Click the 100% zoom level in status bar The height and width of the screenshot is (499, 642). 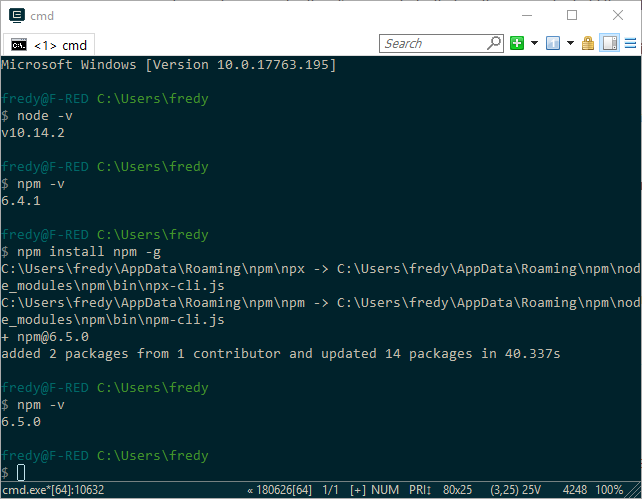click(x=611, y=490)
